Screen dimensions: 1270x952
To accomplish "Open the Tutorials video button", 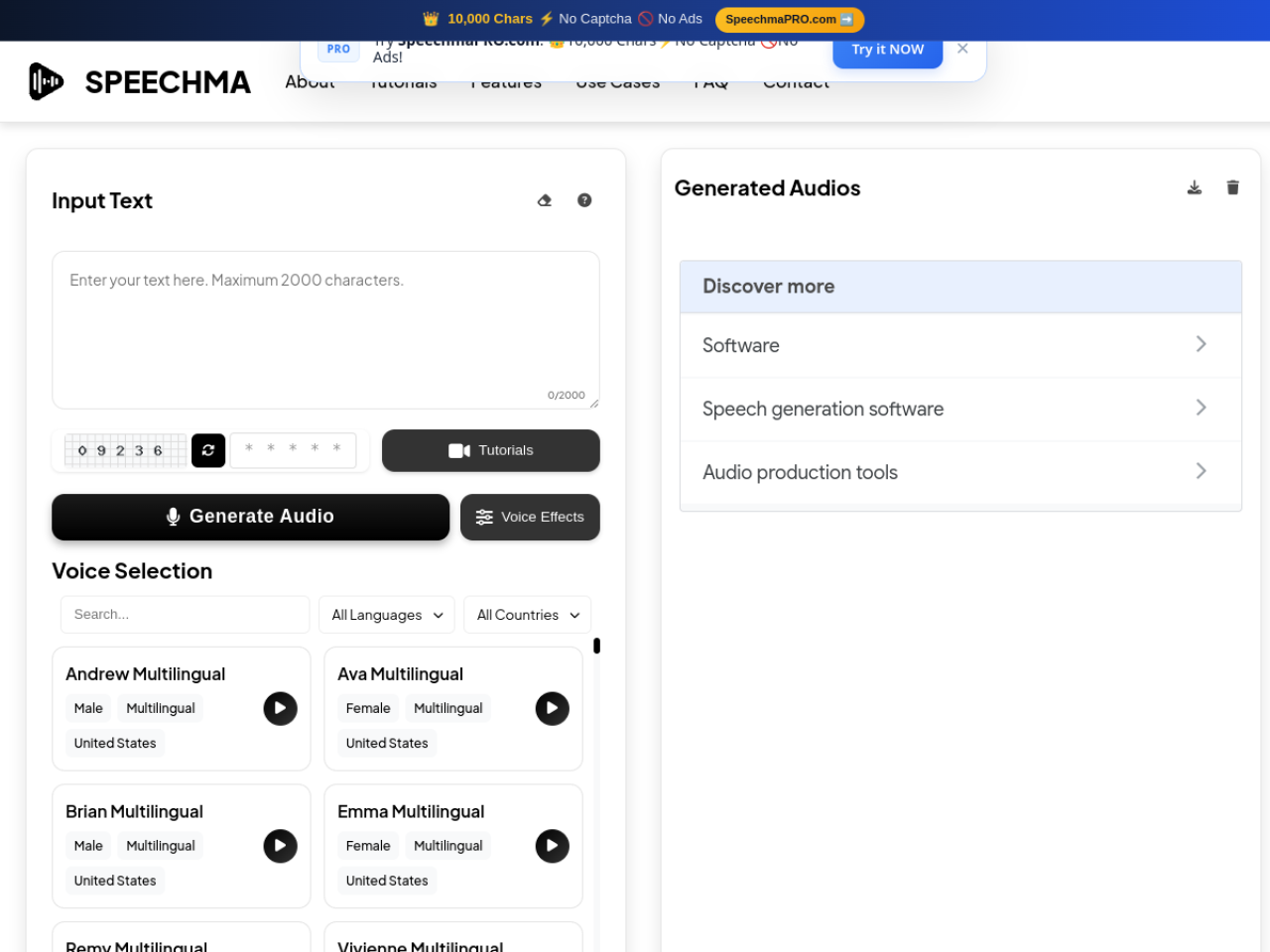I will pyautogui.click(x=490, y=450).
